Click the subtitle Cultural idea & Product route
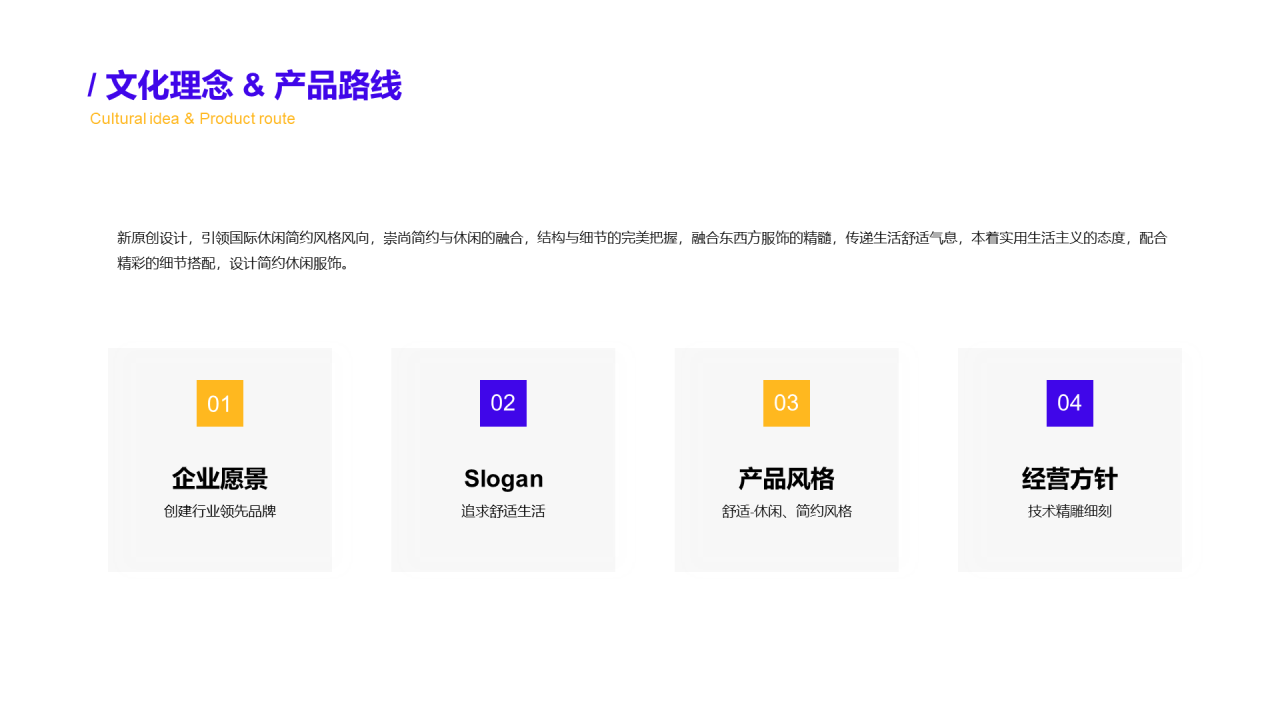The height and width of the screenshot is (720, 1280). coord(192,119)
